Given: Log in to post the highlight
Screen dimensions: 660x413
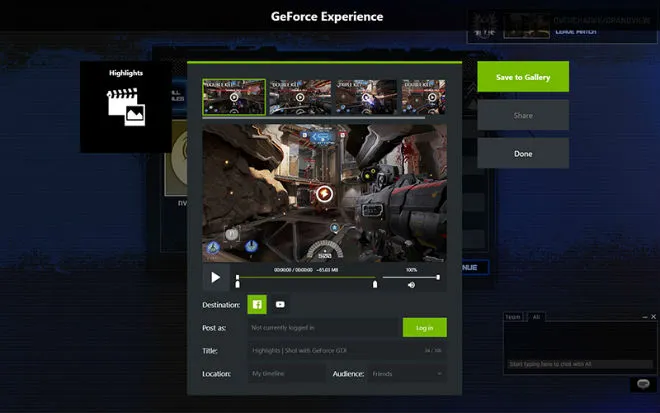Looking at the screenshot, I should tap(424, 328).
